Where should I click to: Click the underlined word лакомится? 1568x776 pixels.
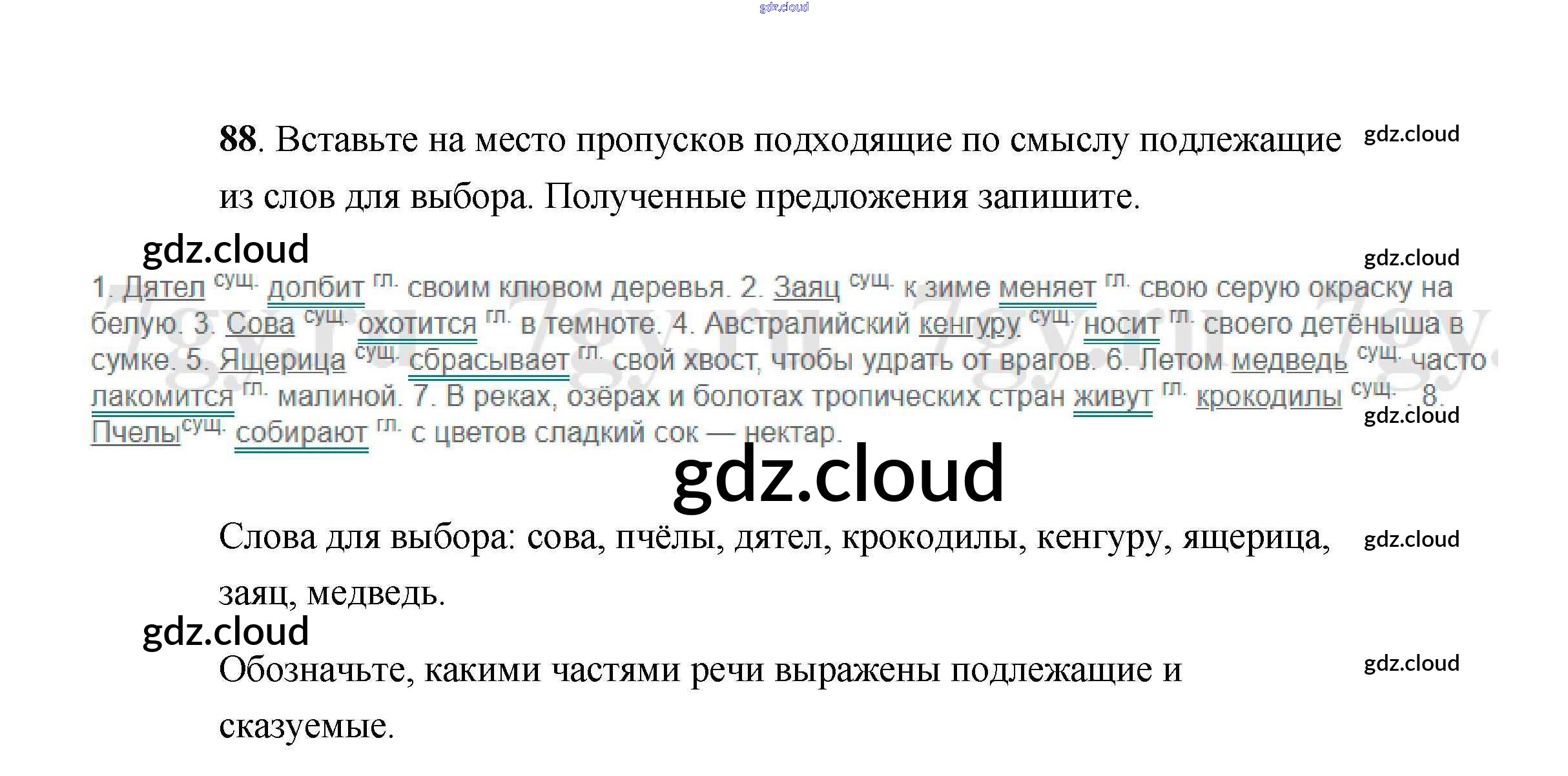coord(162,396)
